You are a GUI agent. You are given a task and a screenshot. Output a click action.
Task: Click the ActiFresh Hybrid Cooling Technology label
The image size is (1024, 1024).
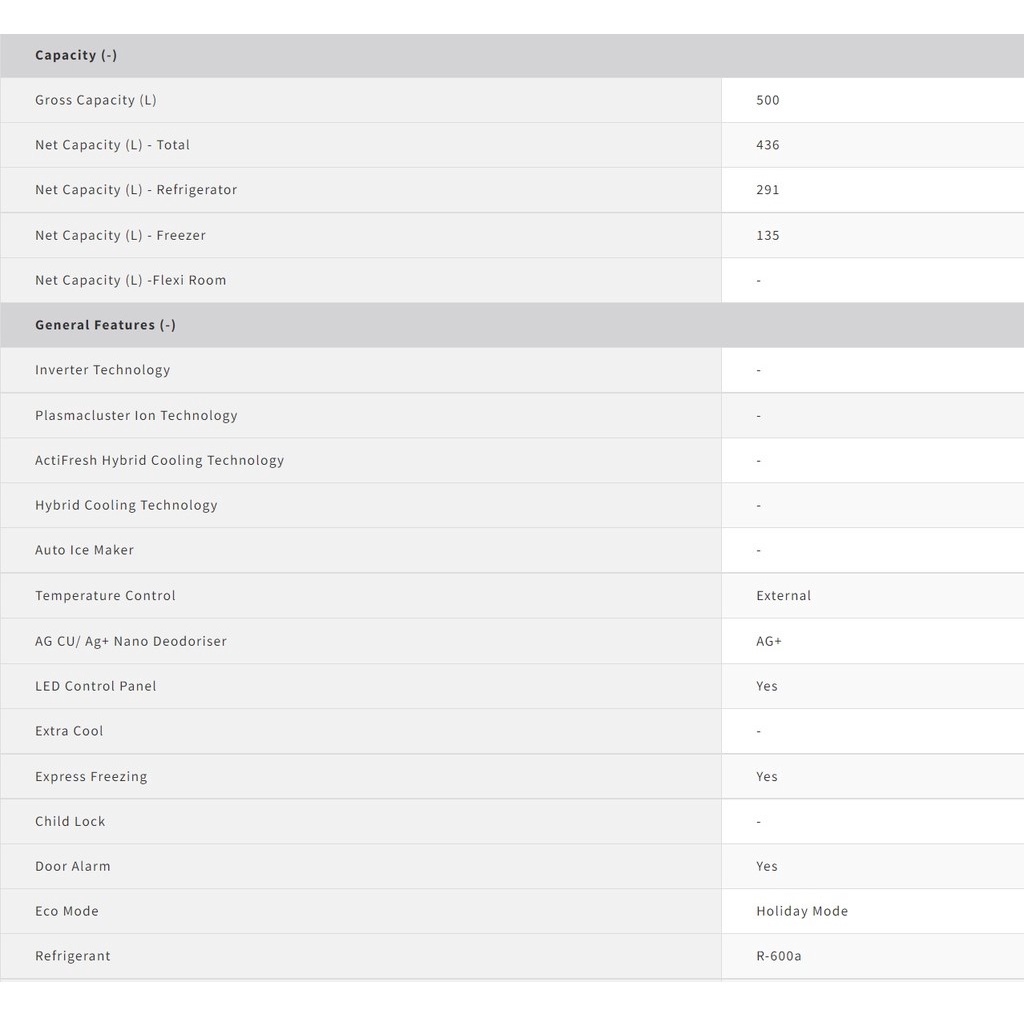pos(159,460)
